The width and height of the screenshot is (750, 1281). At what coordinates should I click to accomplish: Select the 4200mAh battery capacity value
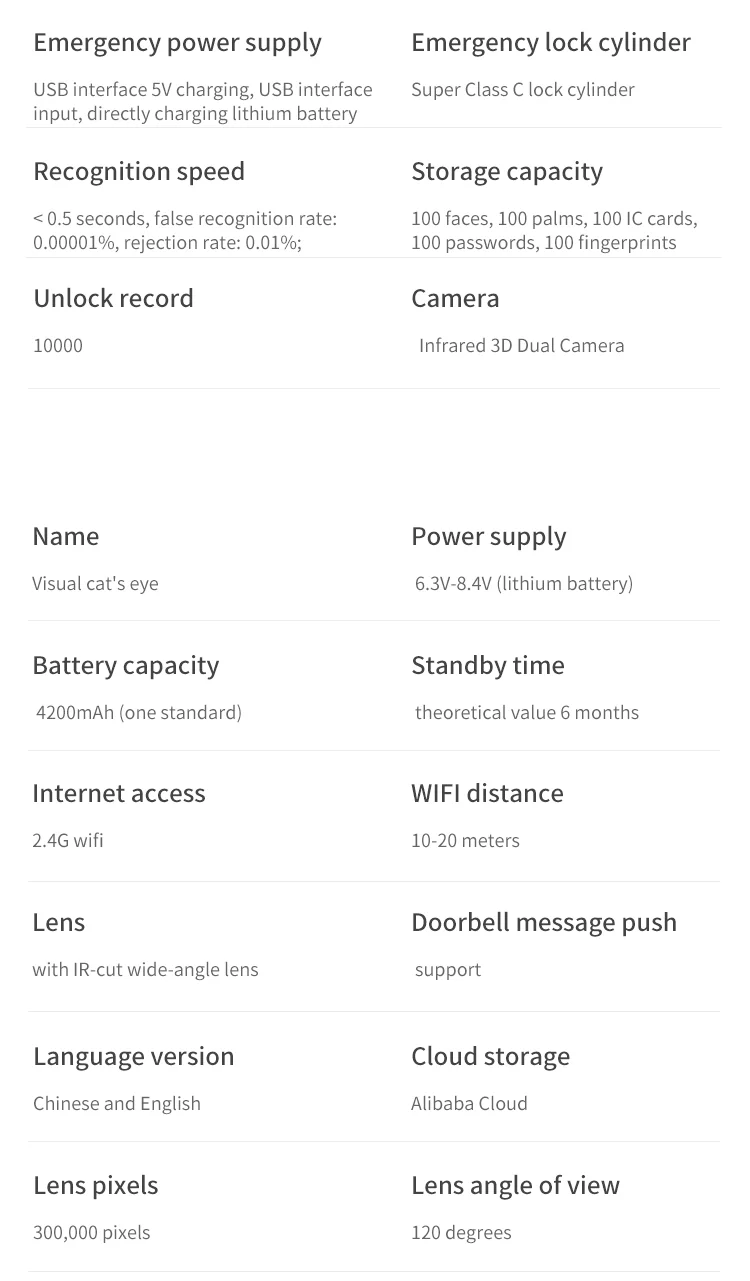139,713
